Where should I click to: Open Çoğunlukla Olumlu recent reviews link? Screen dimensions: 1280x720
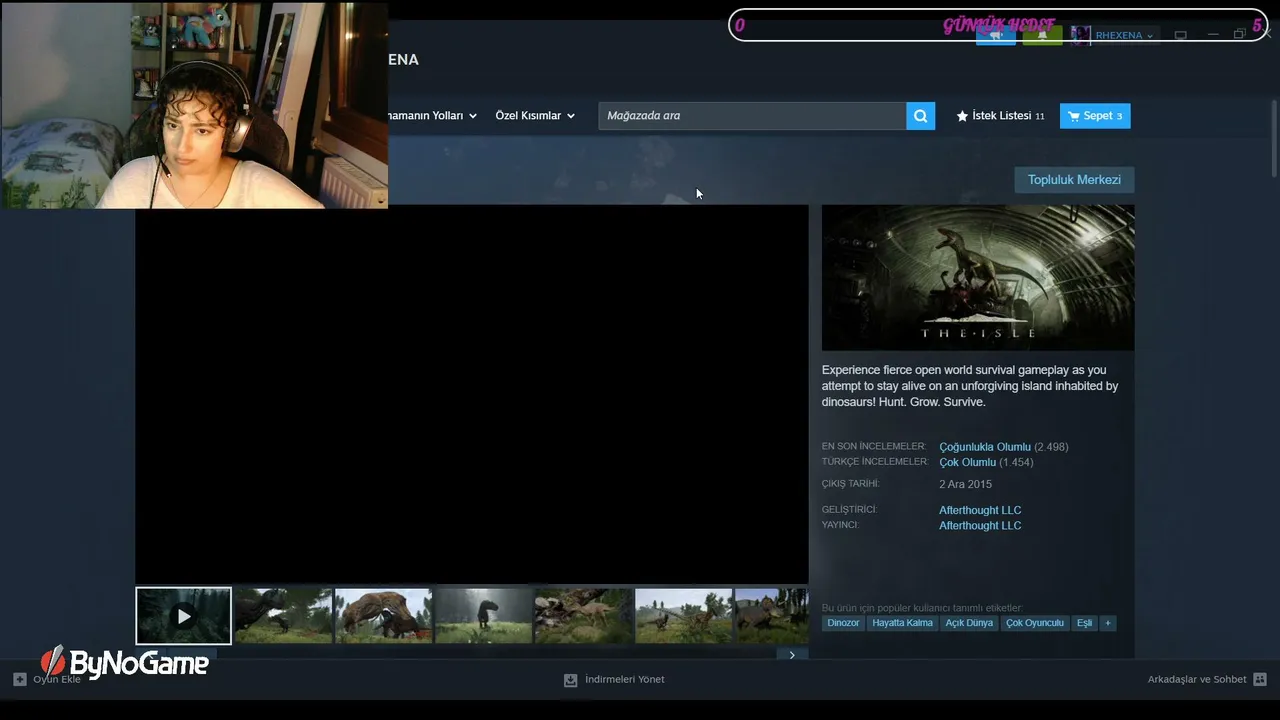coord(984,447)
